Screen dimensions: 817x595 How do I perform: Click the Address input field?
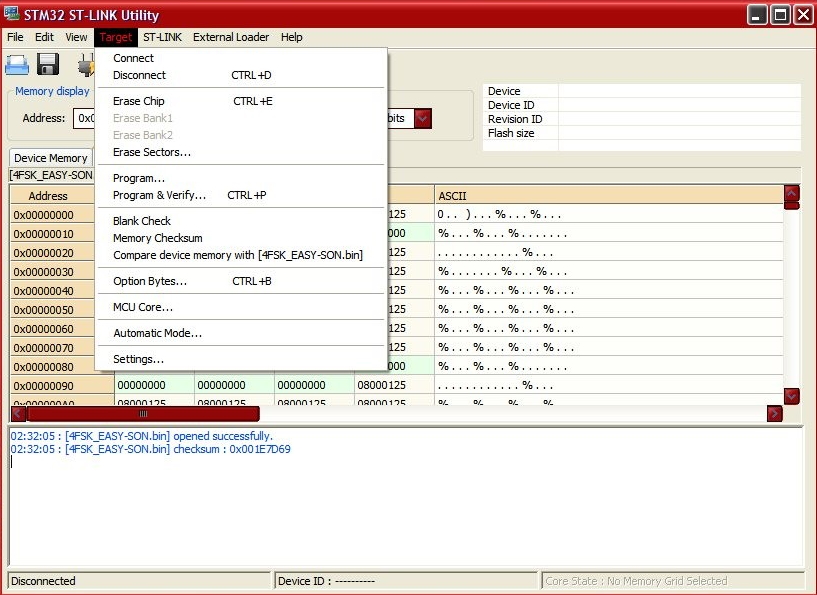click(84, 118)
